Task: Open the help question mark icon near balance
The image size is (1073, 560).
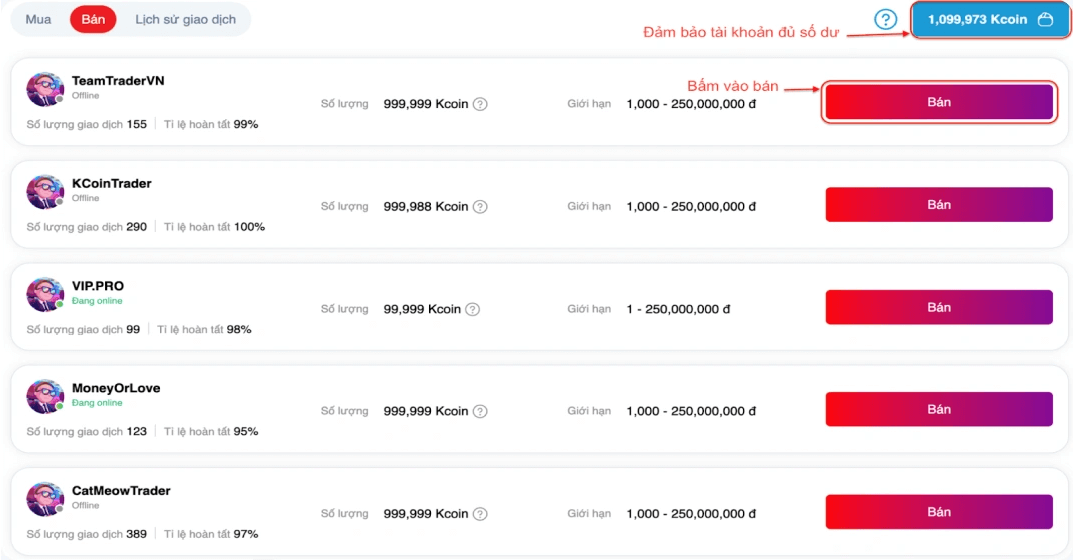Action: pos(885,19)
